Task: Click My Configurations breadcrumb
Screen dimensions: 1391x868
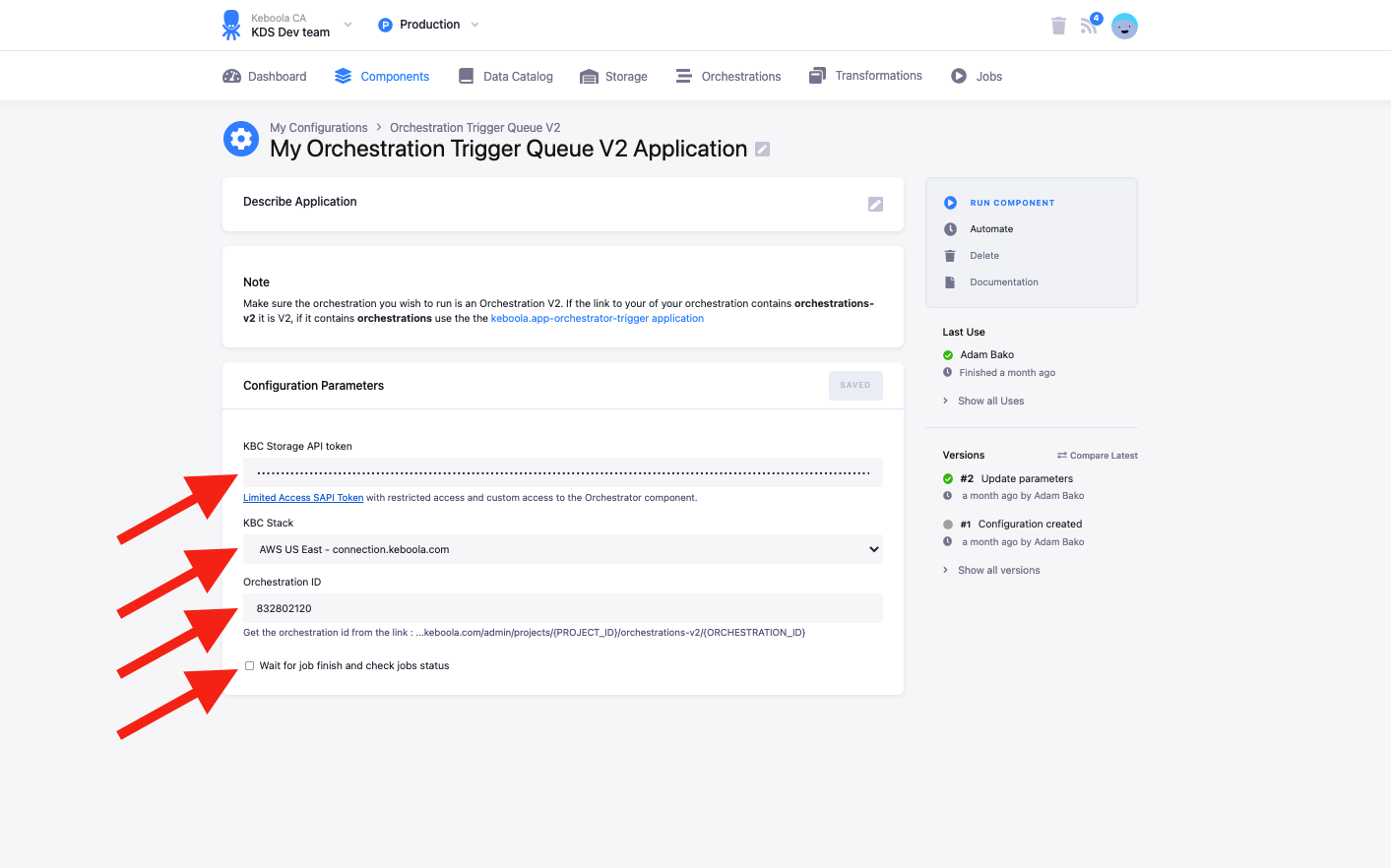Action: click(x=319, y=128)
